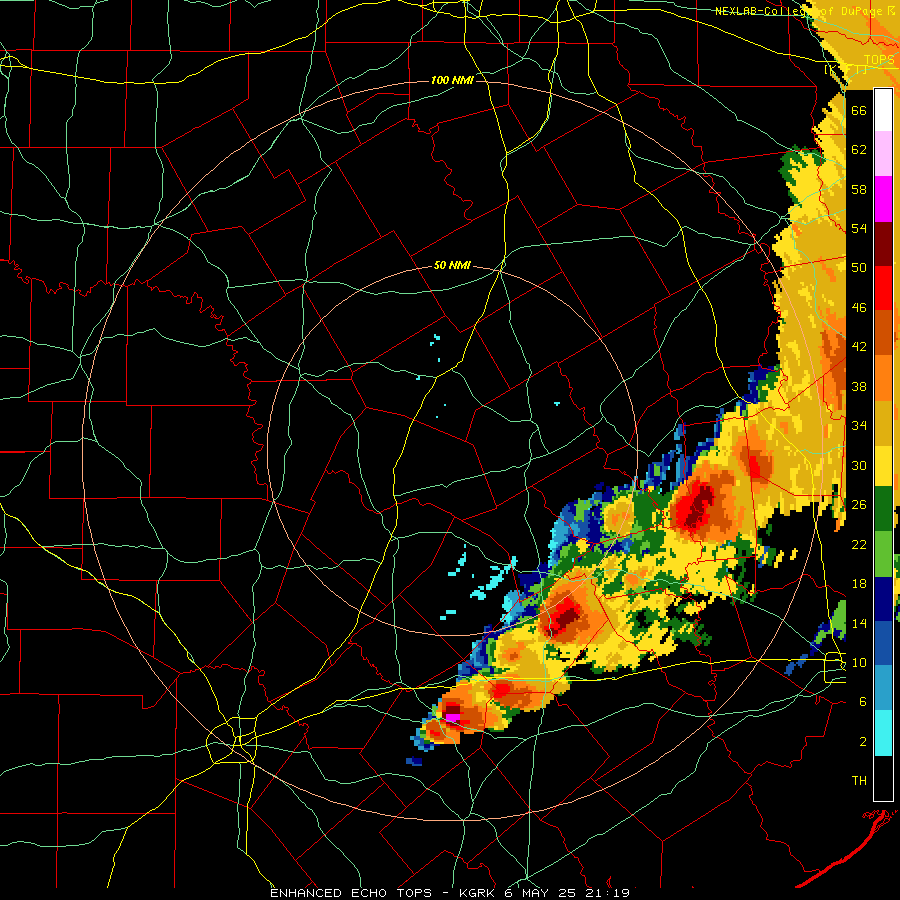The height and width of the screenshot is (900, 900).
Task: Pick the magenta swatch in the legend
Action: pyautogui.click(x=883, y=199)
